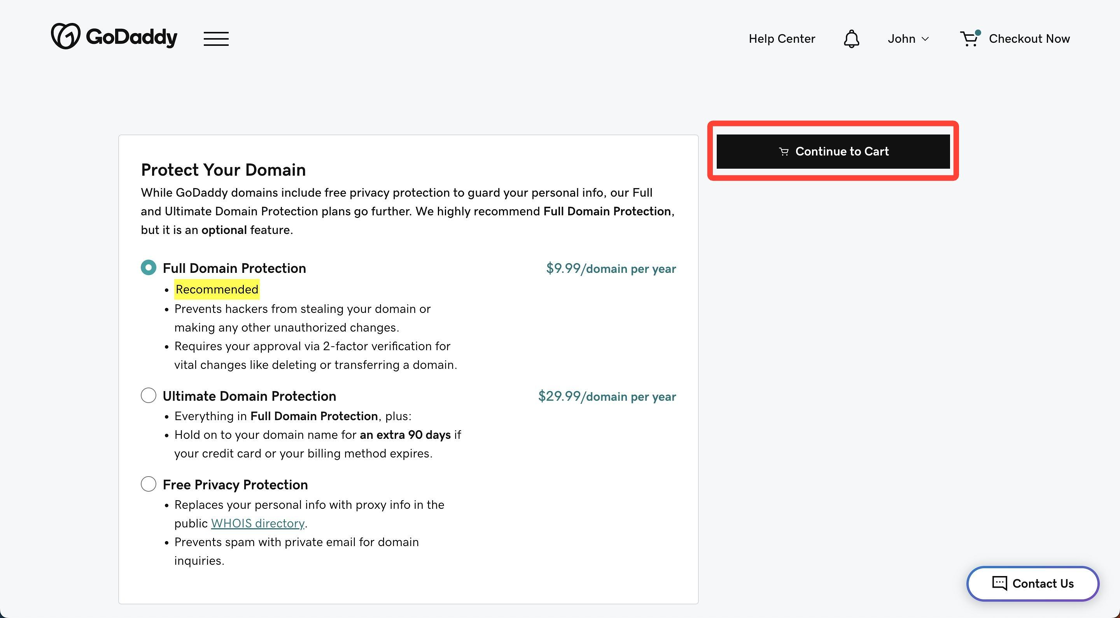The height and width of the screenshot is (618, 1120).
Task: Open the Help Center link
Action: click(x=781, y=39)
